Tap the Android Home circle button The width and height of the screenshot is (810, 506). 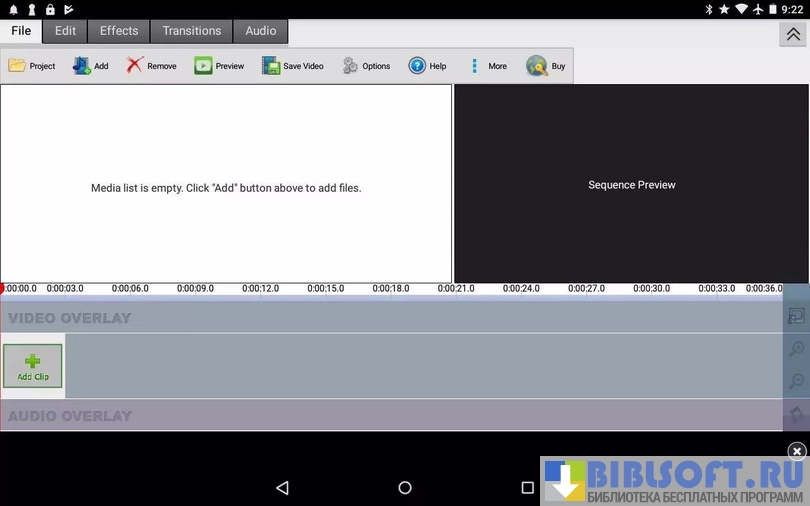pyautogui.click(x=405, y=488)
